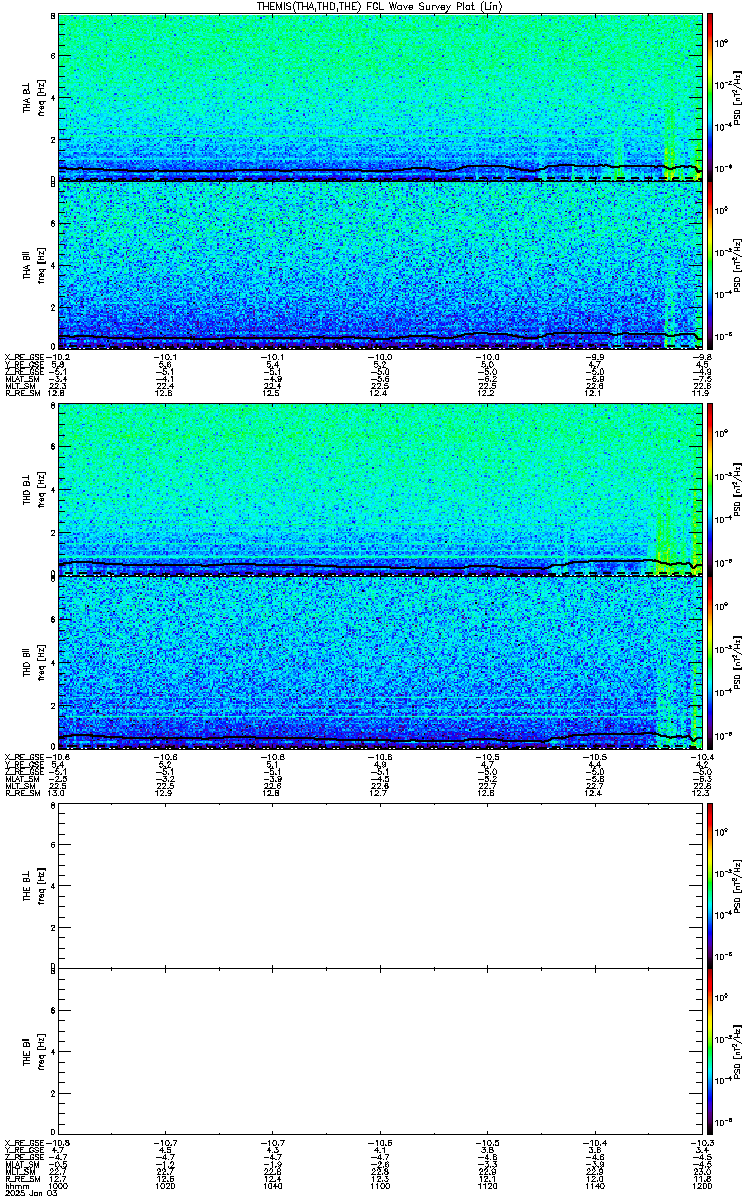Click the THA B-parallel spectrogram panel
750x1200 pixels.
pos(380,265)
